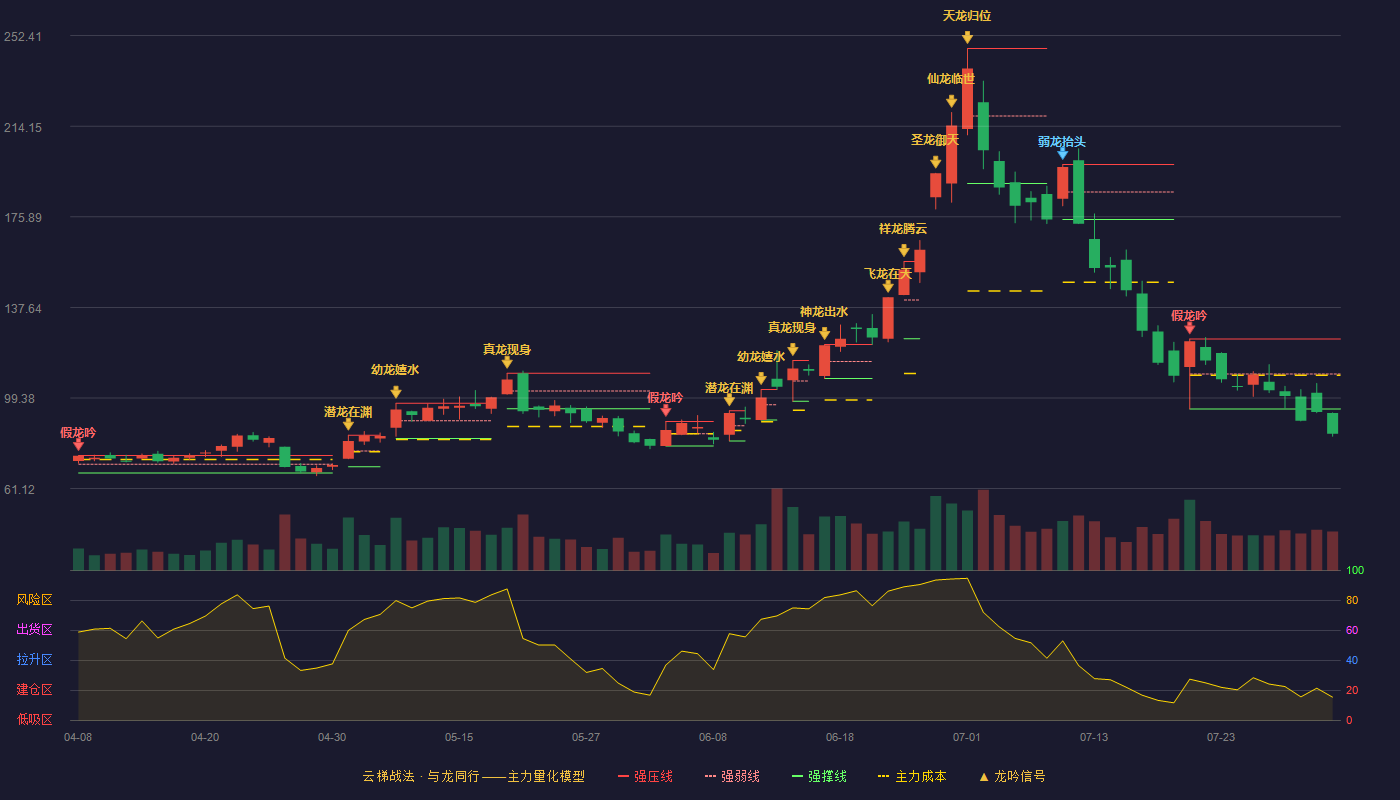The height and width of the screenshot is (800, 1400).
Task: Click the 60 indicator scale value
Action: click(x=1352, y=630)
